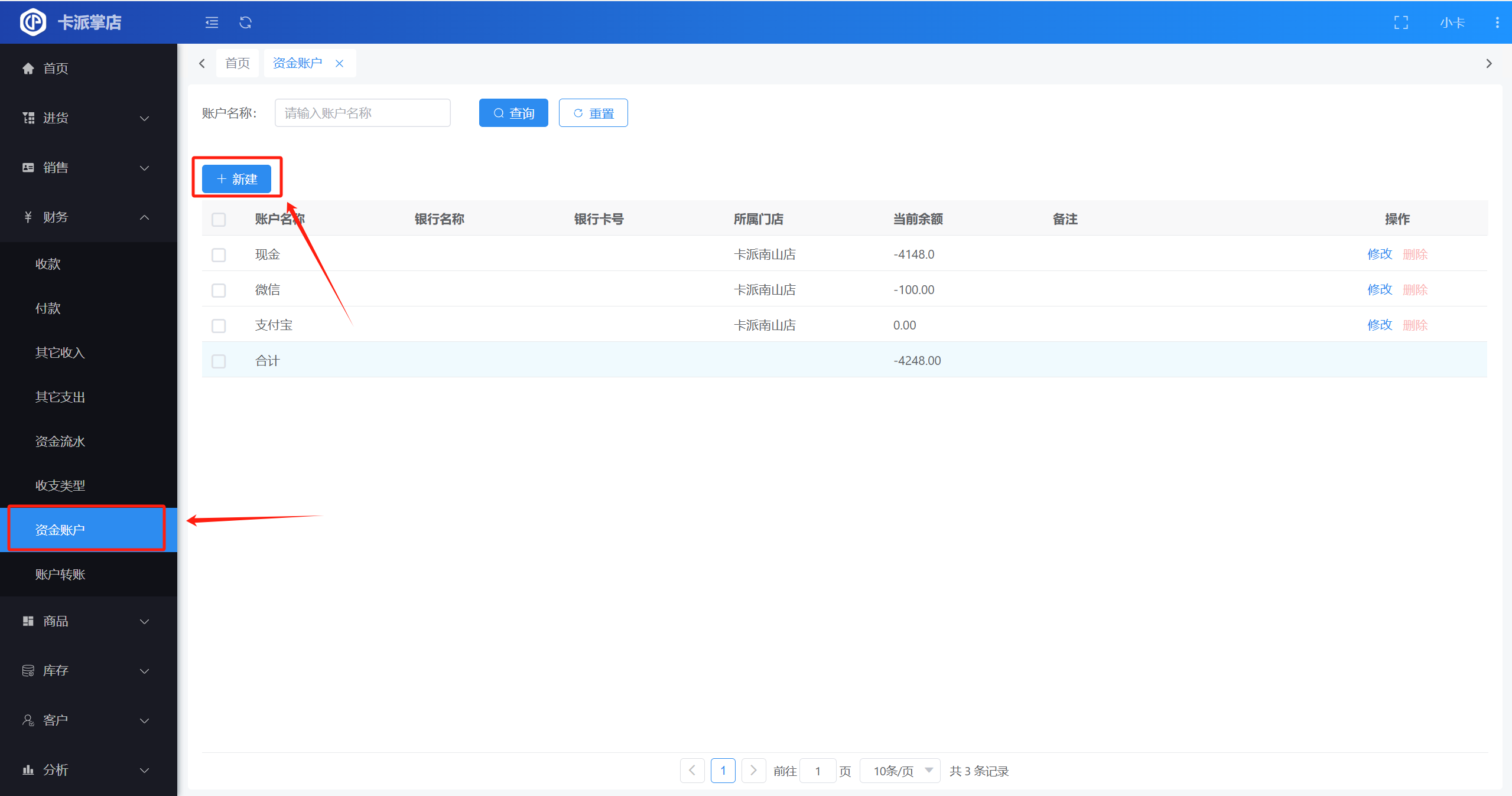Go to next page arrow in pagination
The image size is (1512, 796).
tap(753, 771)
